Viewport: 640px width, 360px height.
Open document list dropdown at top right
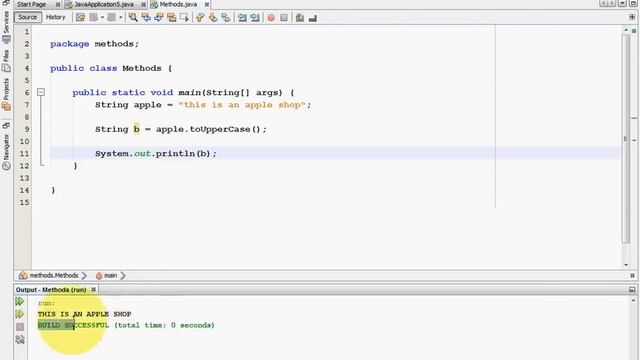click(x=622, y=3)
